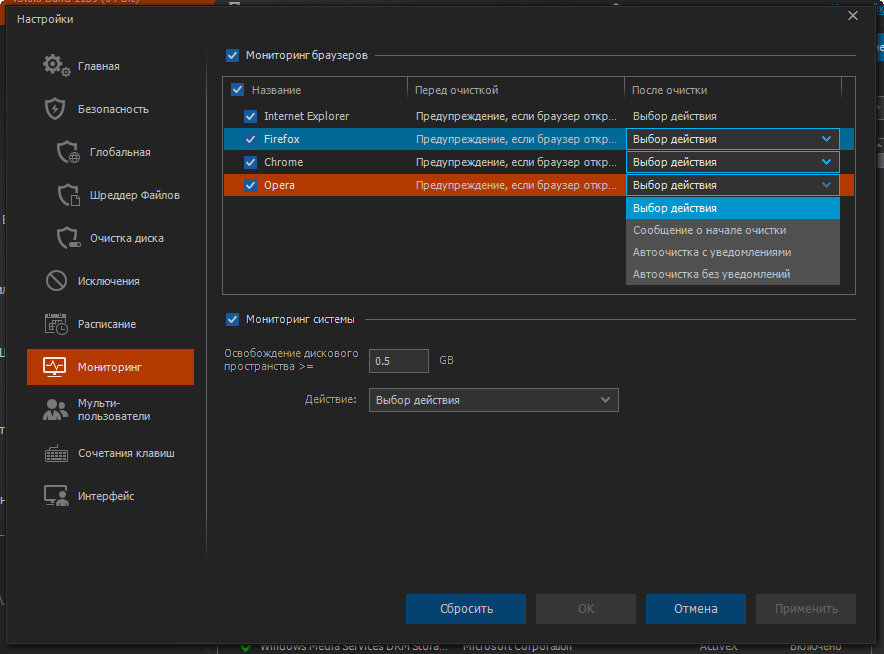Screen dimensions: 884x654
Task: Click the globe shield icon for Глобальная
Action: [x=68, y=152]
